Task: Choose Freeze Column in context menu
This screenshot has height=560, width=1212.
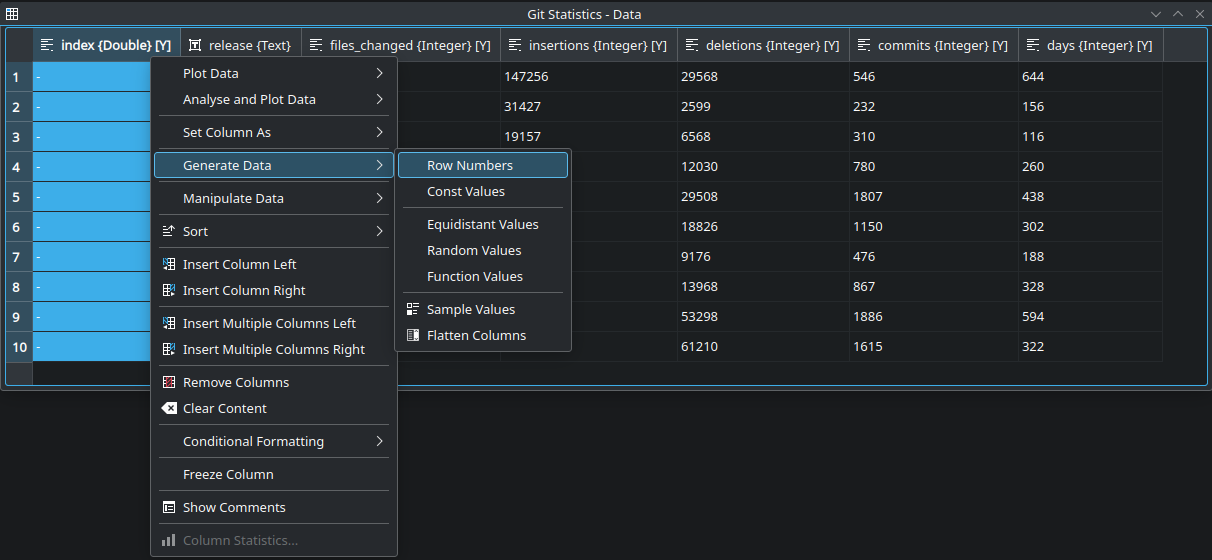Action: pos(228,475)
